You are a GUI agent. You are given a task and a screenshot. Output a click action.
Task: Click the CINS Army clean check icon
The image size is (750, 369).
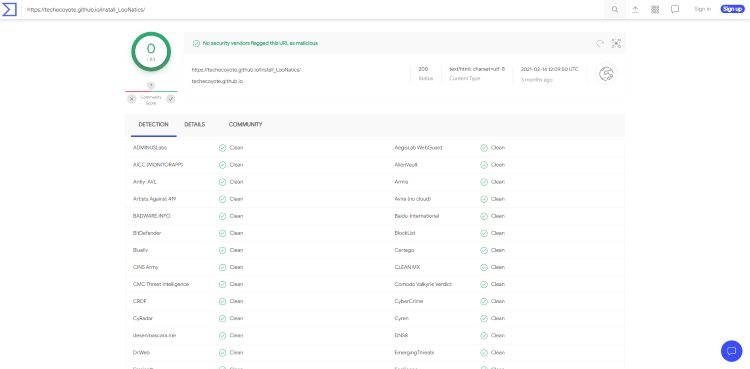tap(222, 267)
